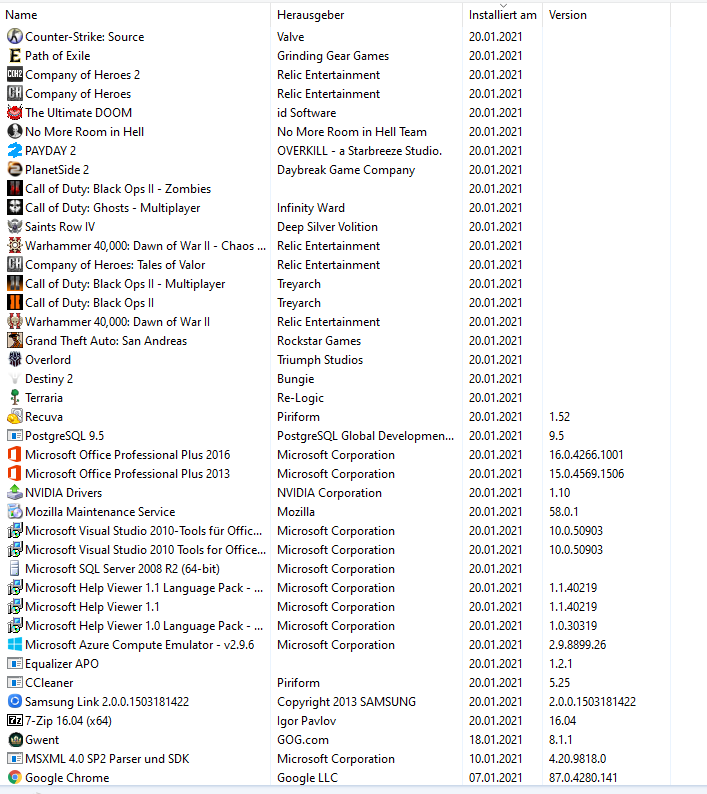Click the version 87.0.4280.141
The height and width of the screenshot is (794, 707).
click(583, 777)
